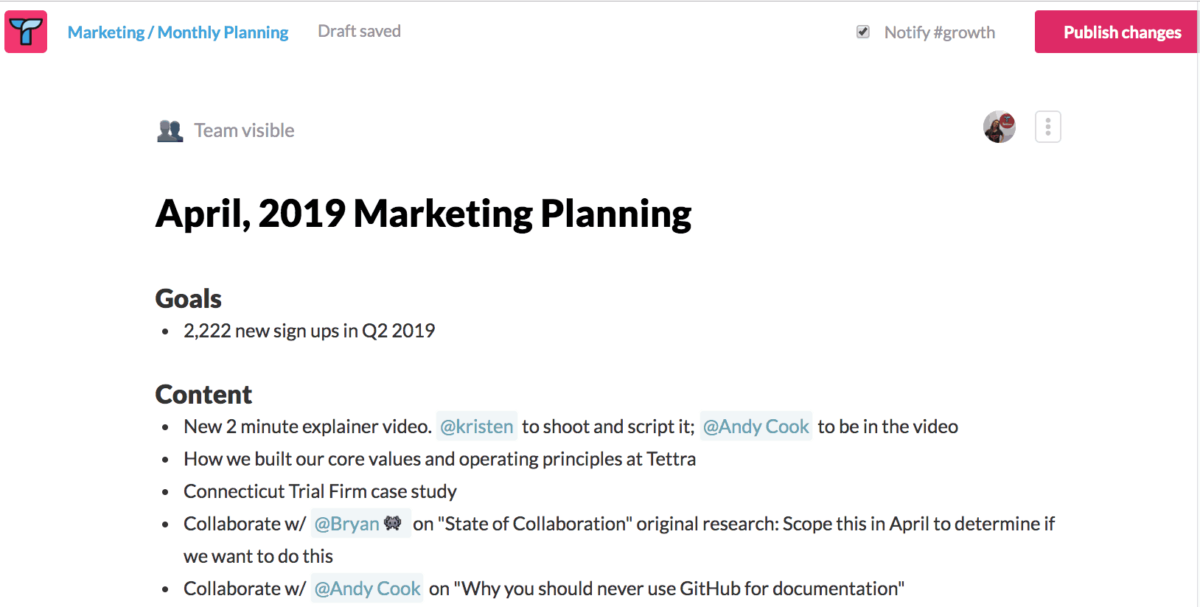This screenshot has height=607, width=1200.
Task: Click the Content heading
Action: pos(203,394)
